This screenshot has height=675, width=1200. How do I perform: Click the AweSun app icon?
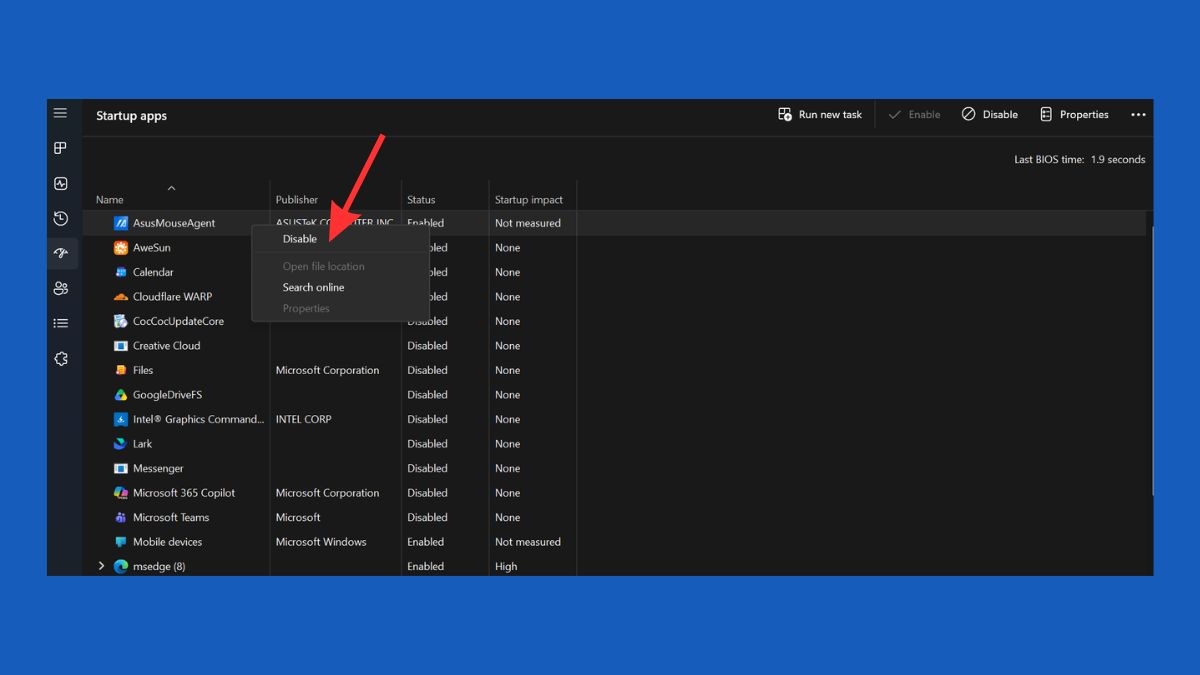tap(121, 247)
